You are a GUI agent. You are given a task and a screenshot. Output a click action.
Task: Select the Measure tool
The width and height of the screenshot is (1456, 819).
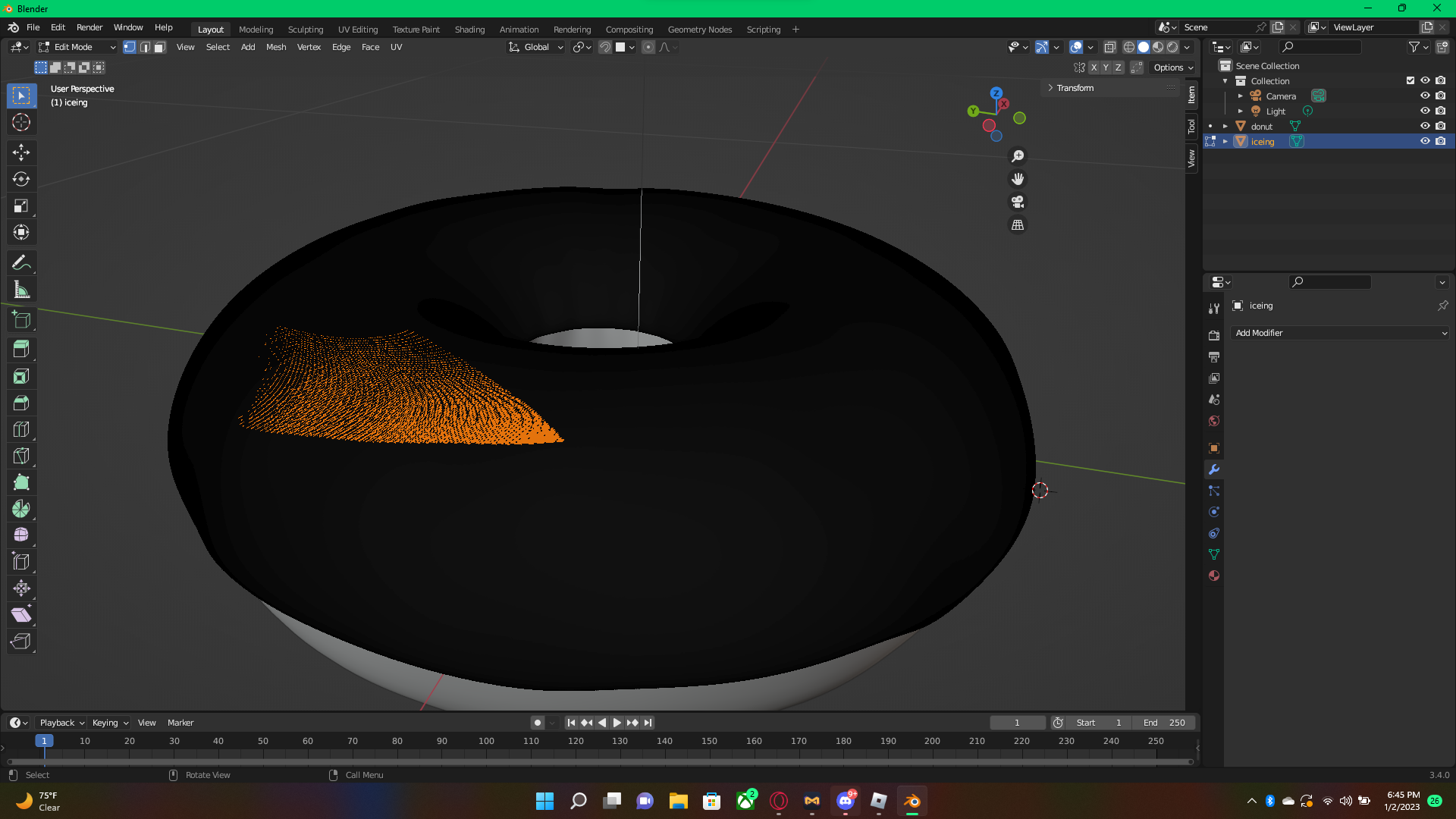pos(21,290)
